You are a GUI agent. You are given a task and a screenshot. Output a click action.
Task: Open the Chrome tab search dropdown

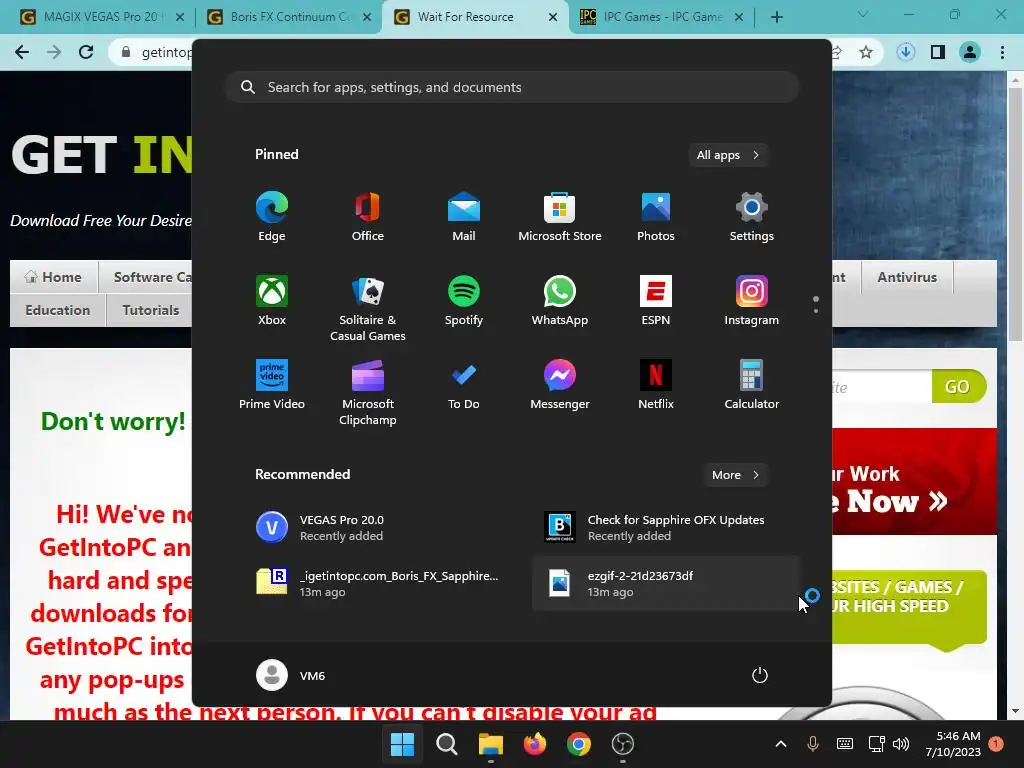pos(863,14)
